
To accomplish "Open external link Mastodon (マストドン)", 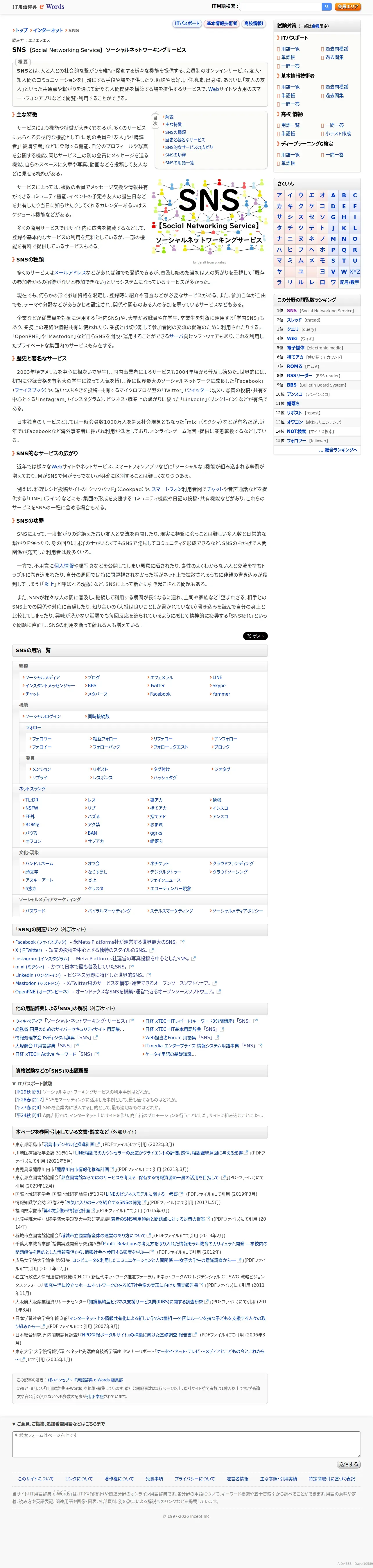I will 37,983.
